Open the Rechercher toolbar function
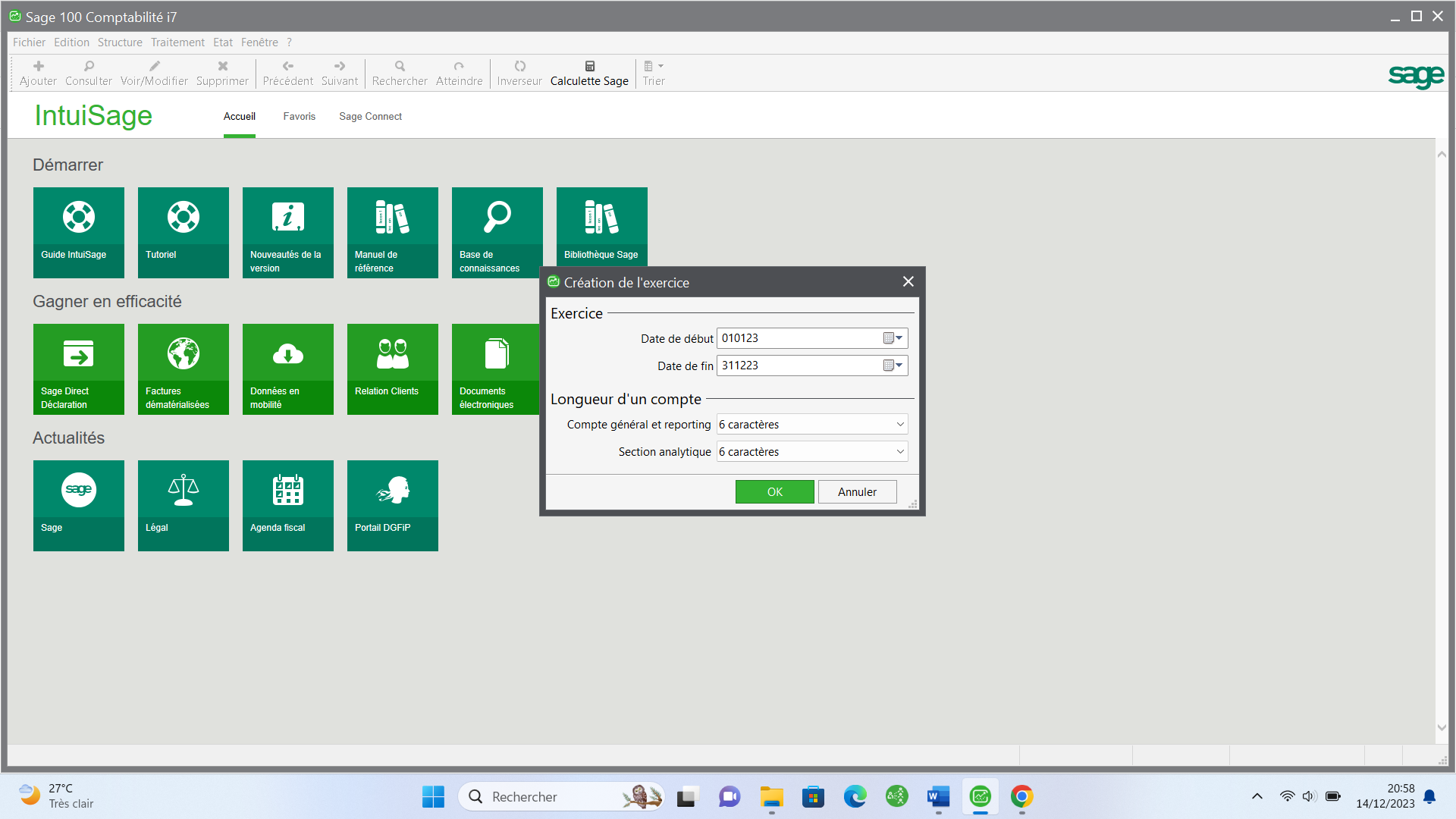The height and width of the screenshot is (819, 1456). click(399, 73)
